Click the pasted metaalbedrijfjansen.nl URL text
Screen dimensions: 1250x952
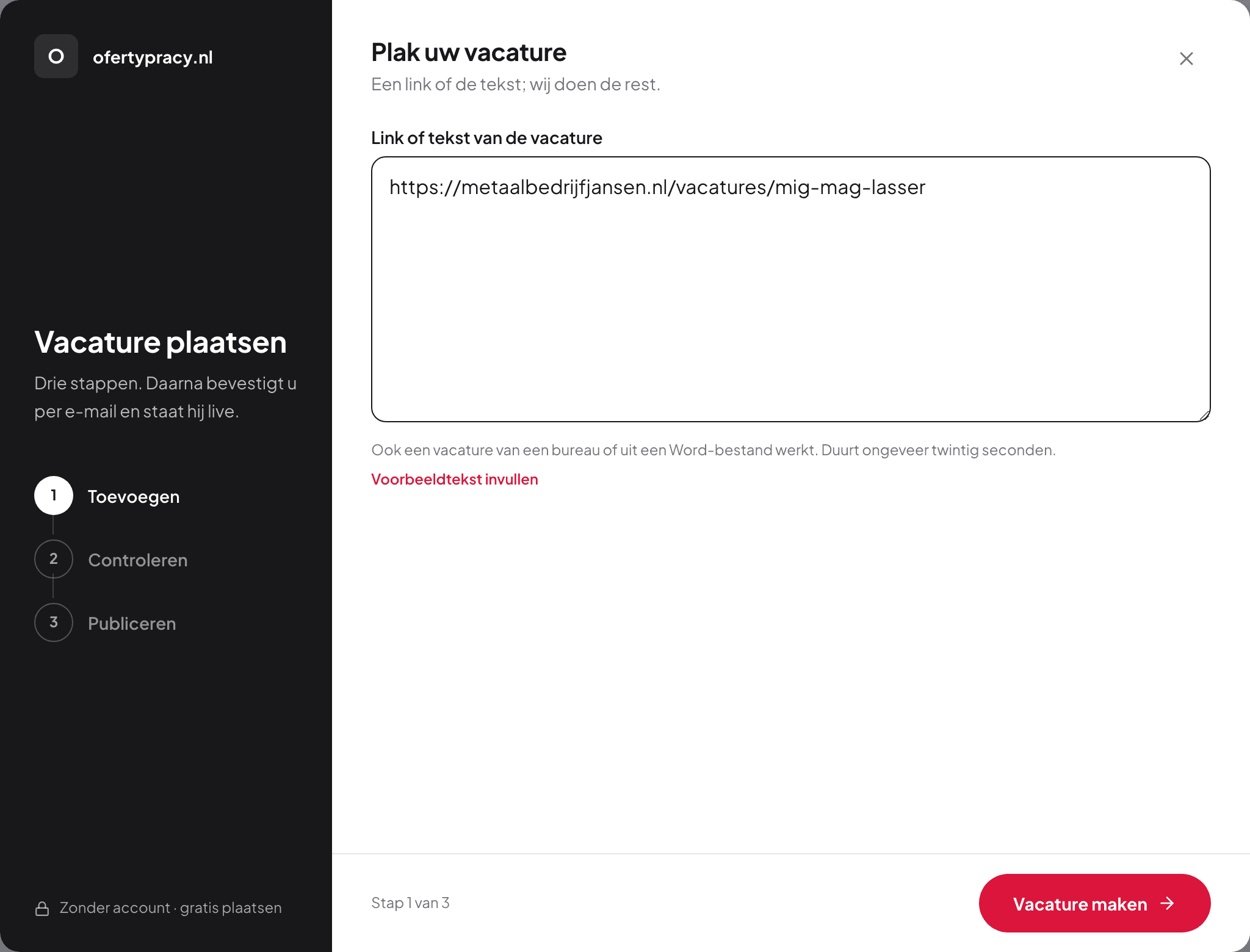pyautogui.click(x=657, y=187)
